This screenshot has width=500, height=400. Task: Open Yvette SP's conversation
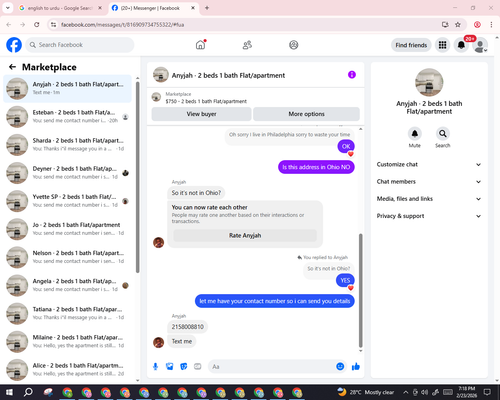(x=67, y=201)
